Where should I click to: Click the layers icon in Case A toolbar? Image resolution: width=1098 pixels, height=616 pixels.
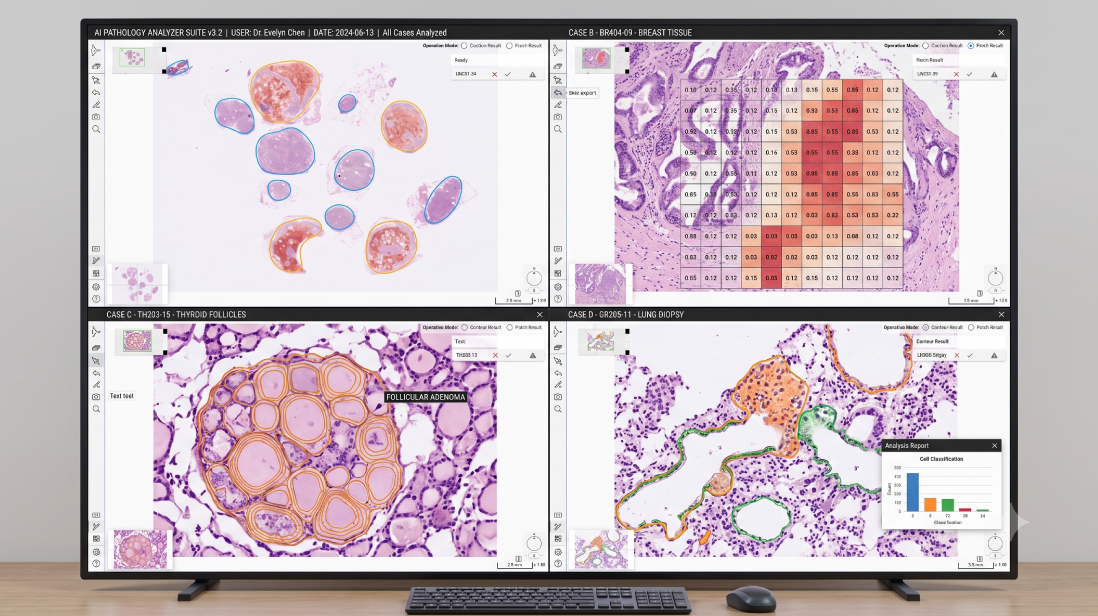click(96, 66)
